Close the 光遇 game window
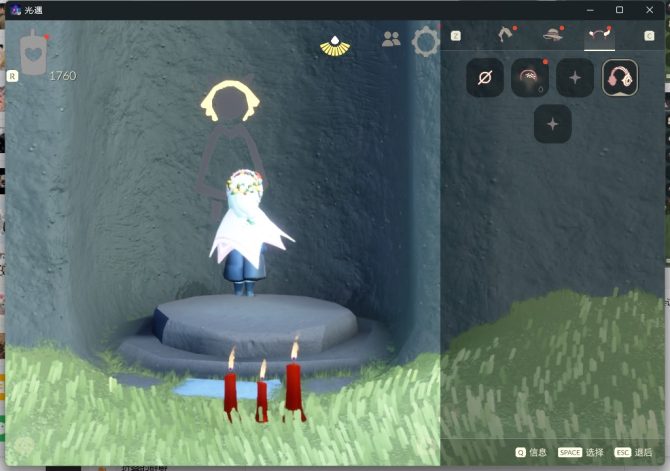Image resolution: width=670 pixels, height=471 pixels. point(649,10)
